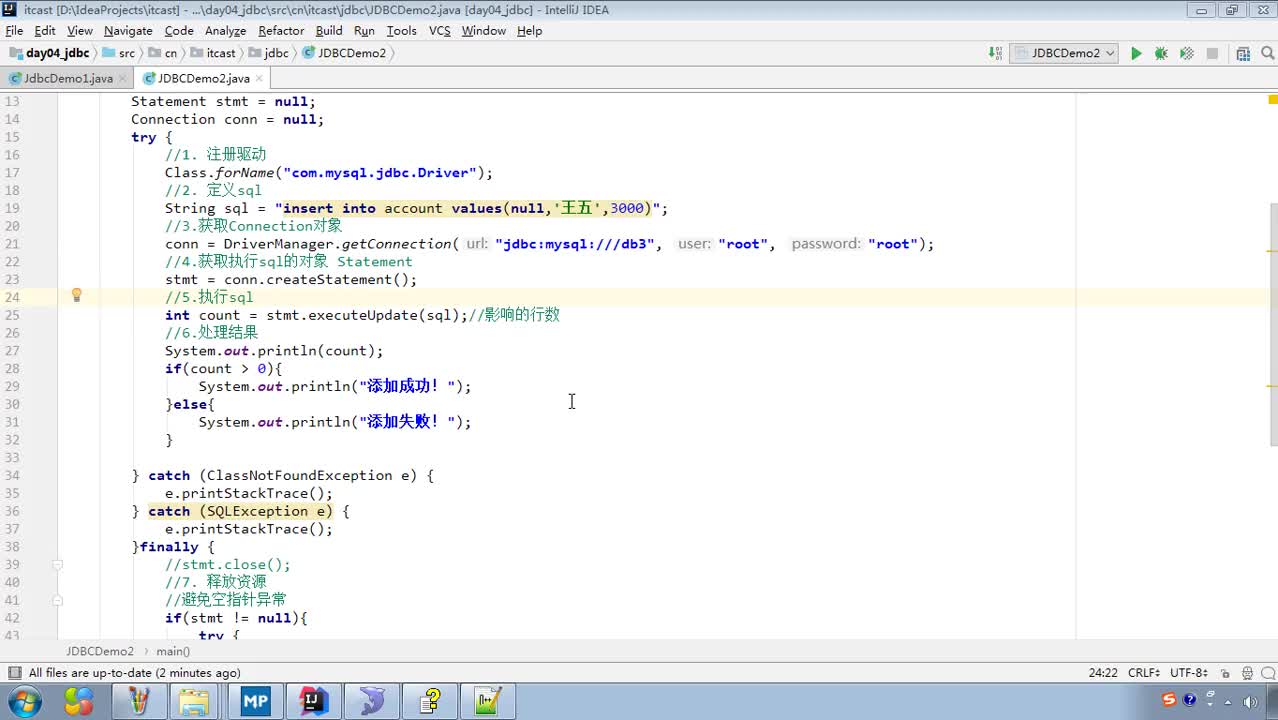Click the blue help question mark tray icon
The height and width of the screenshot is (720, 1278).
(x=1190, y=700)
